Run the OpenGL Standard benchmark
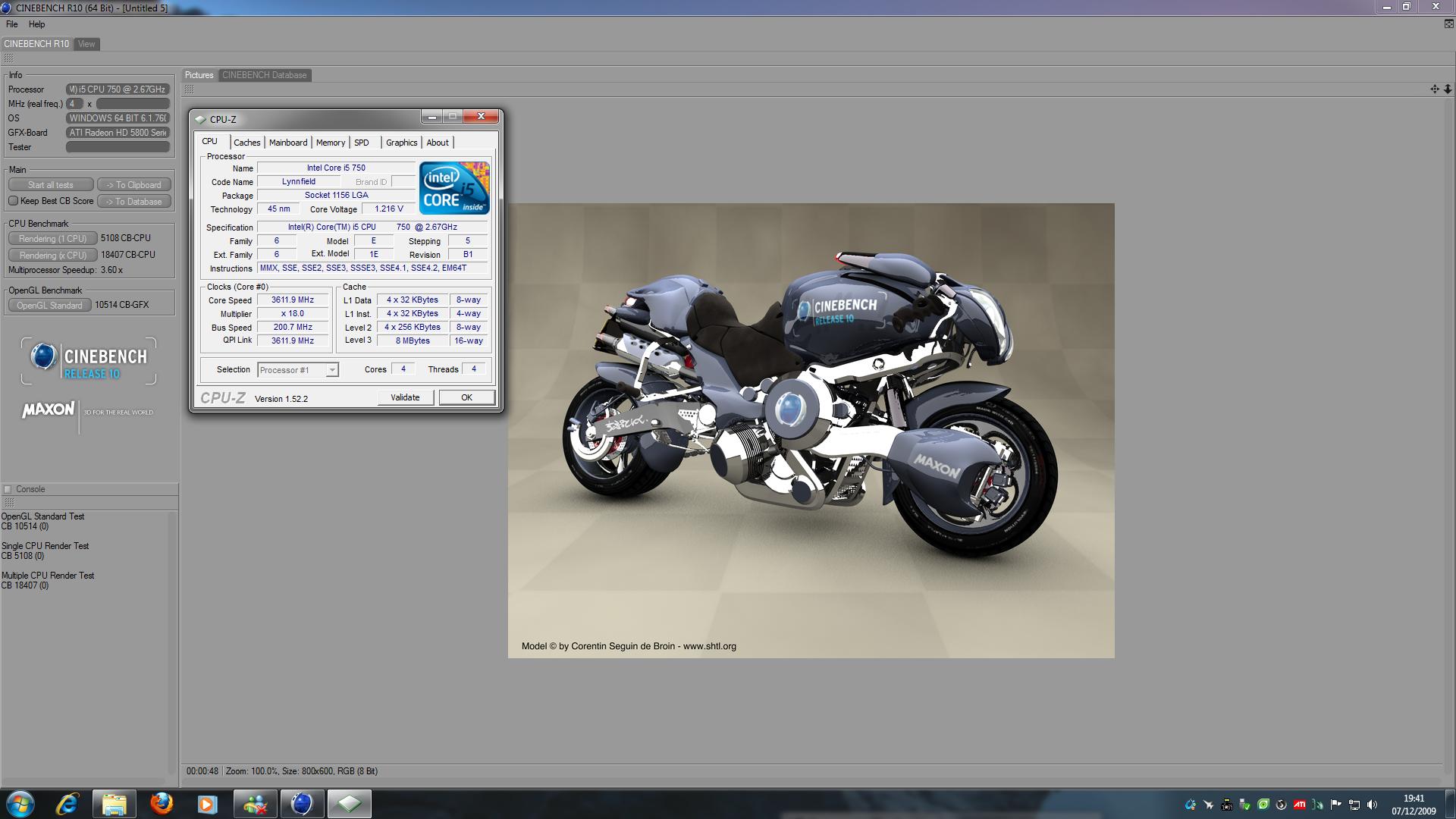The image size is (1456, 819). pyautogui.click(x=50, y=305)
